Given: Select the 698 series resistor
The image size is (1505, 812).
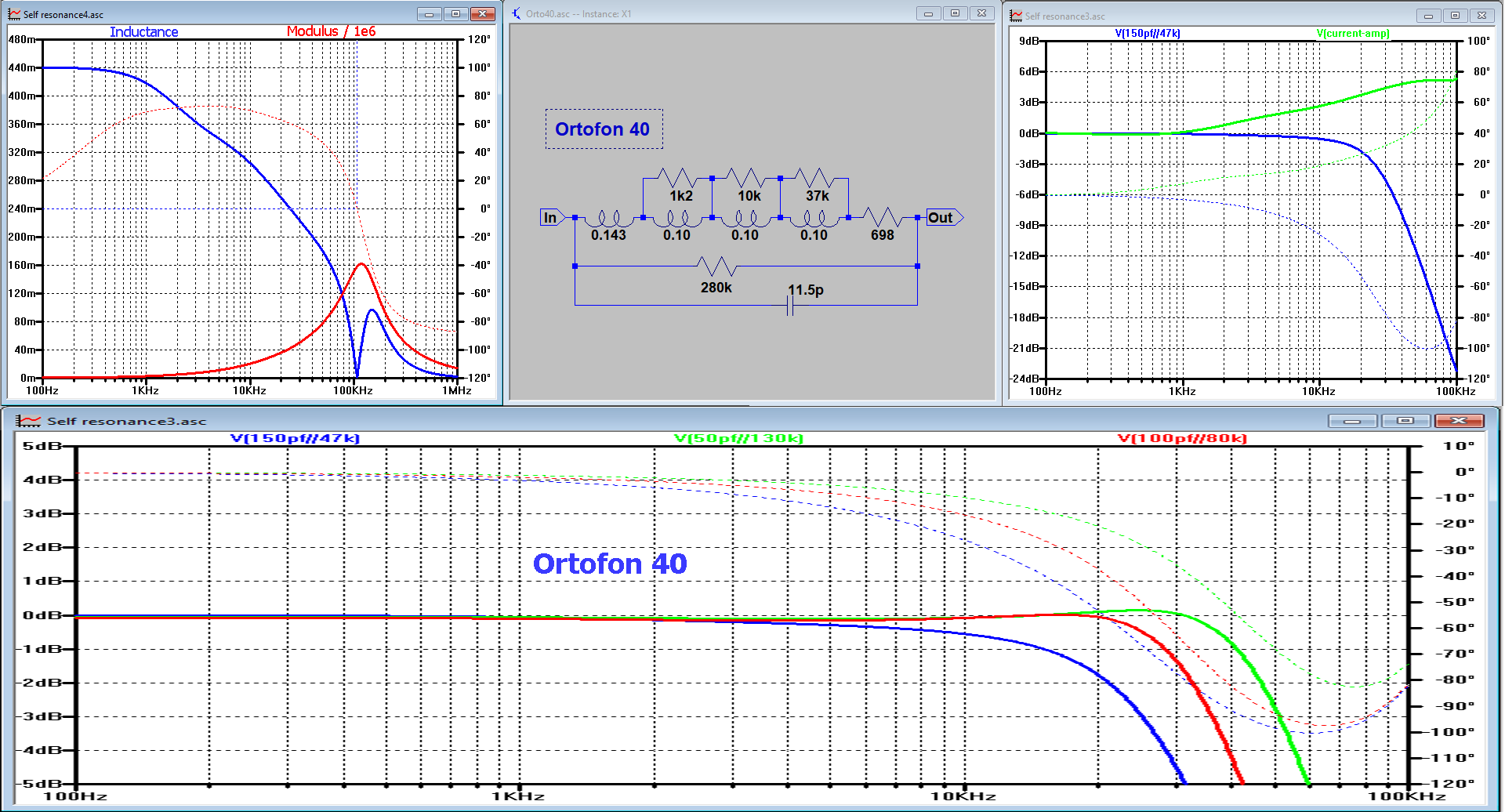Looking at the screenshot, I should (x=882, y=218).
